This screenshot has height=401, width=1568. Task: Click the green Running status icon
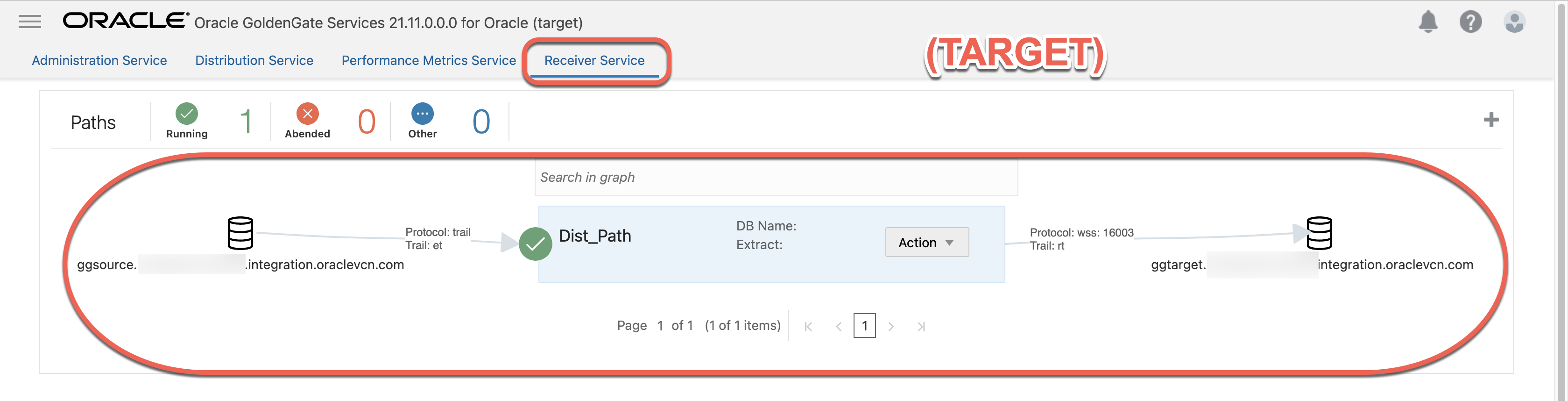point(186,114)
